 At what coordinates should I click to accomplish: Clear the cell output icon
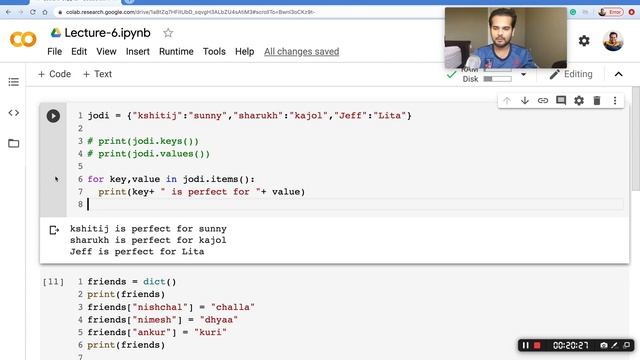(x=54, y=230)
